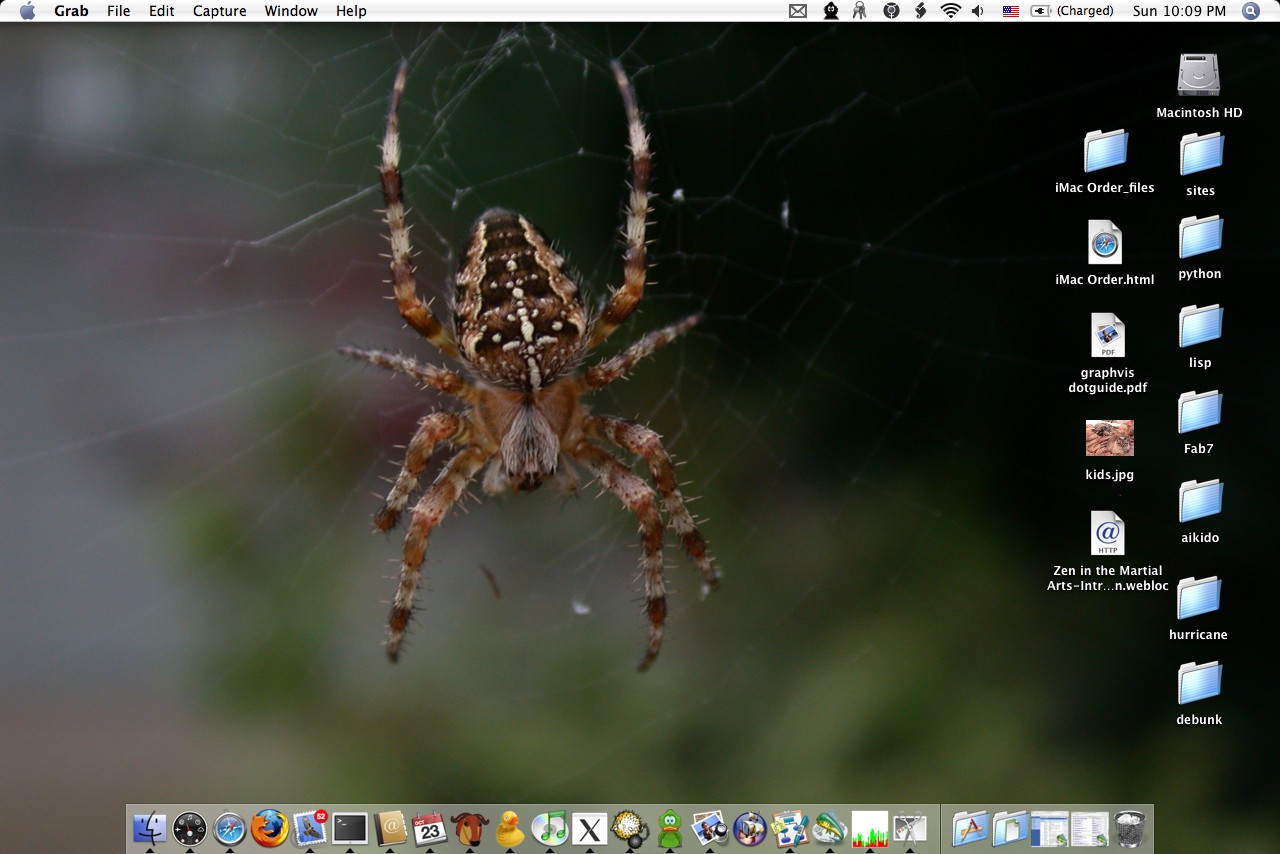
Task: Click the spiky pufferfish icon in the Dock
Action: click(630, 828)
